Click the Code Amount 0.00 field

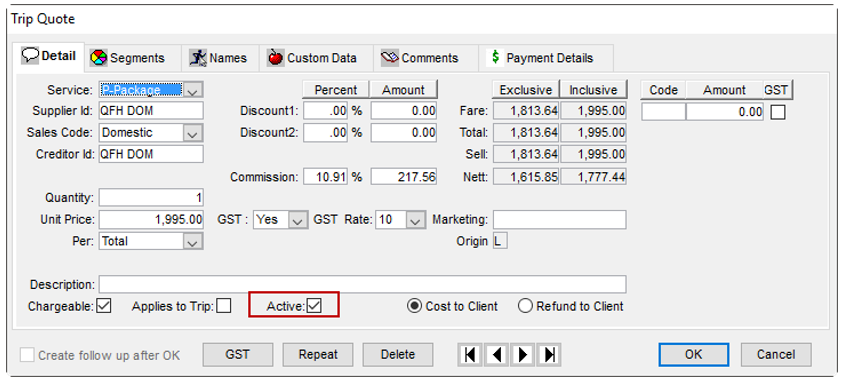click(x=724, y=112)
